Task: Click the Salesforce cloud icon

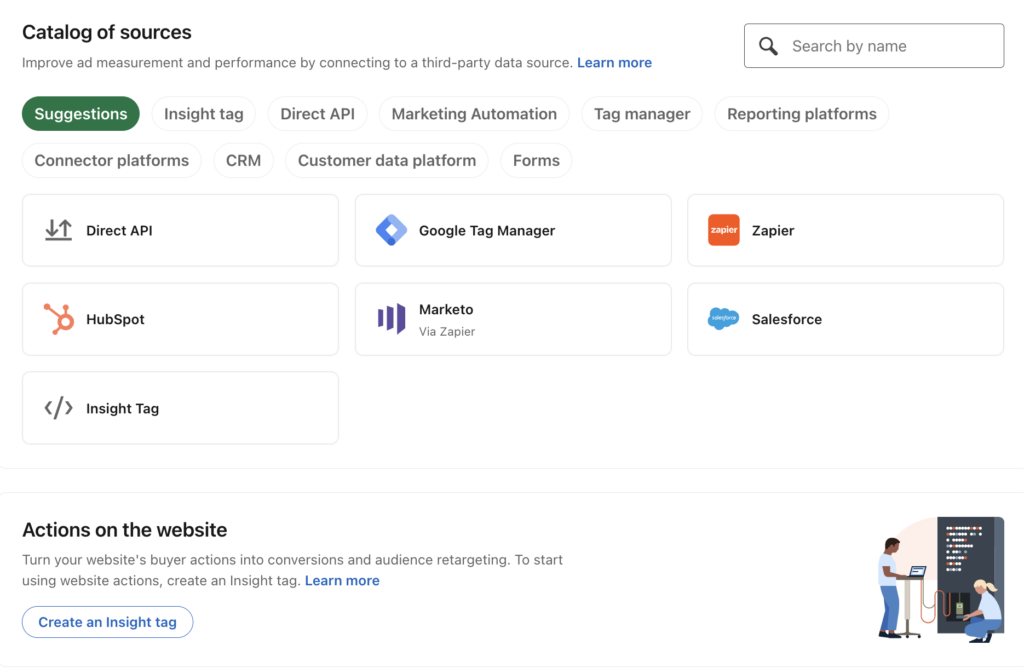Action: coord(724,319)
